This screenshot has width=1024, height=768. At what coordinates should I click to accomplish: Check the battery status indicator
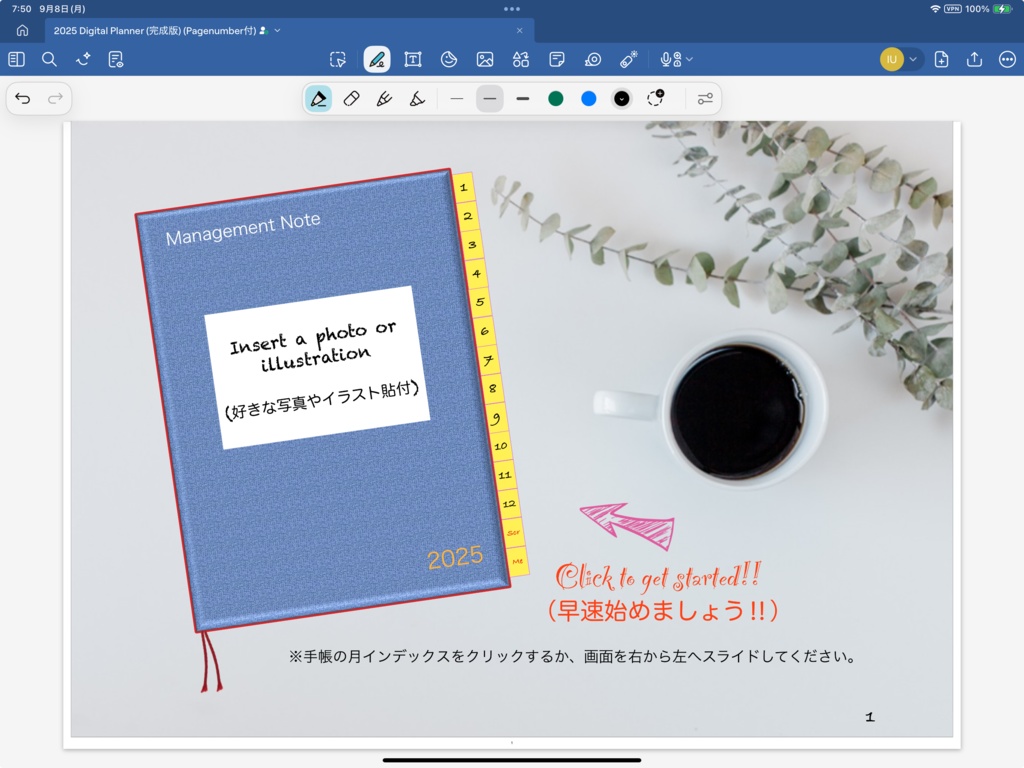tap(1002, 9)
